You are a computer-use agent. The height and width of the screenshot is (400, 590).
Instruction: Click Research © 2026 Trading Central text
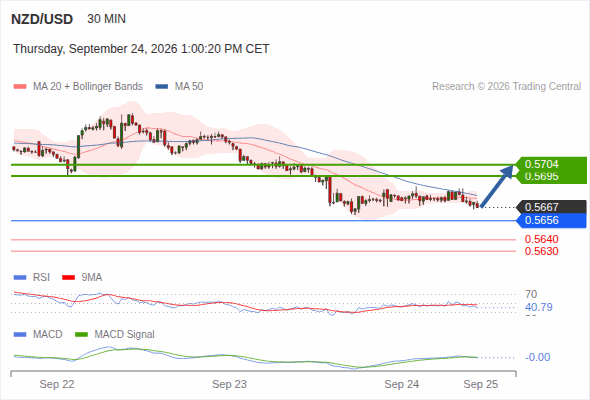click(x=506, y=87)
